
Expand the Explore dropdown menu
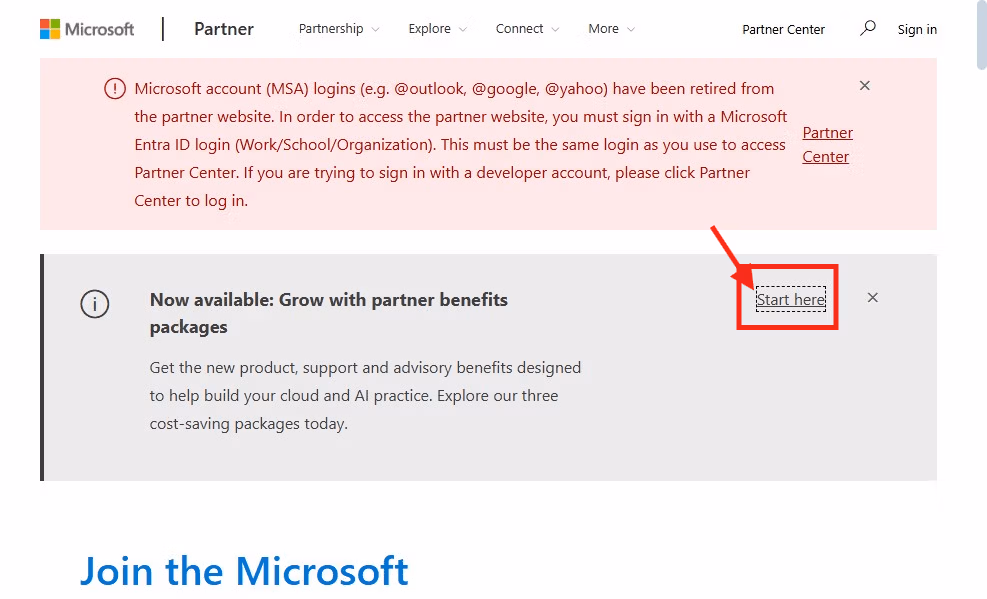tap(437, 29)
